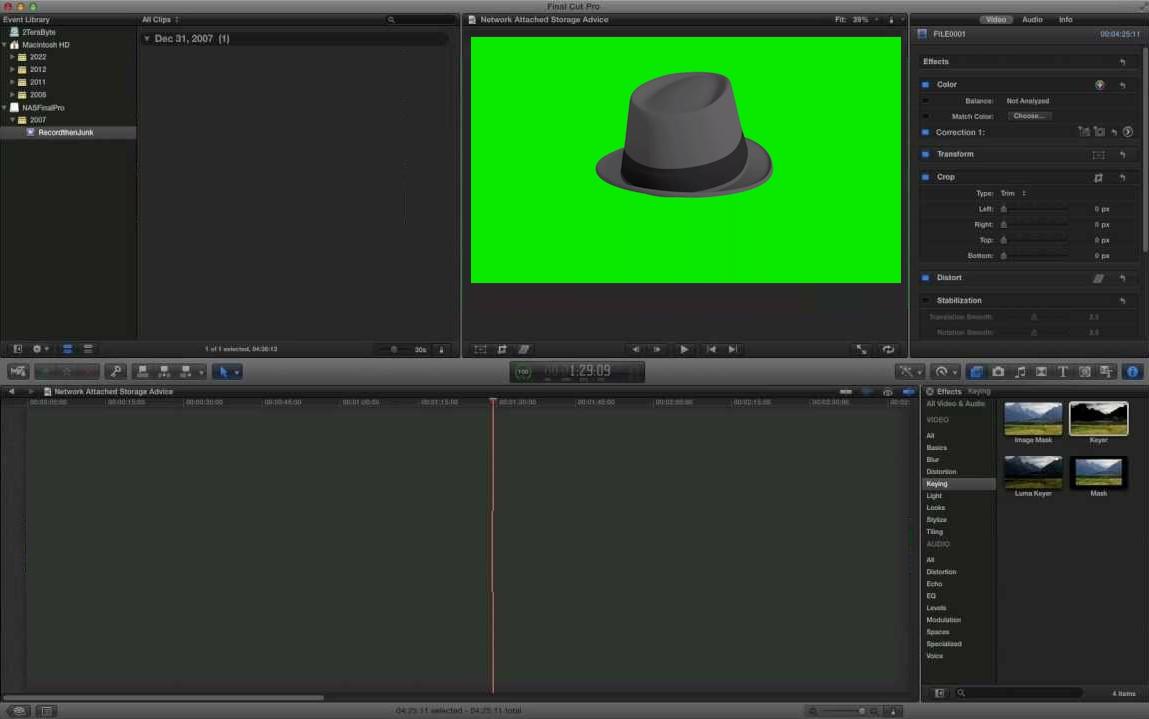Toggle the Crop effect checkbox

(926, 177)
